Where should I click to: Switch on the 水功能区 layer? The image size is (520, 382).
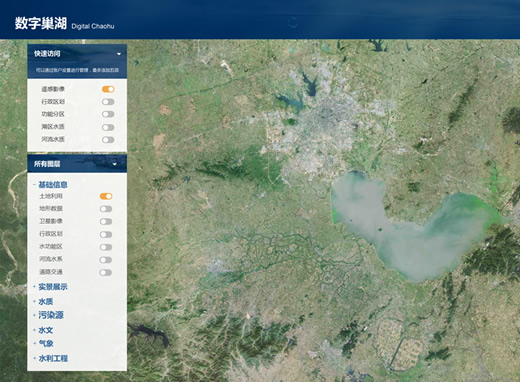click(106, 247)
